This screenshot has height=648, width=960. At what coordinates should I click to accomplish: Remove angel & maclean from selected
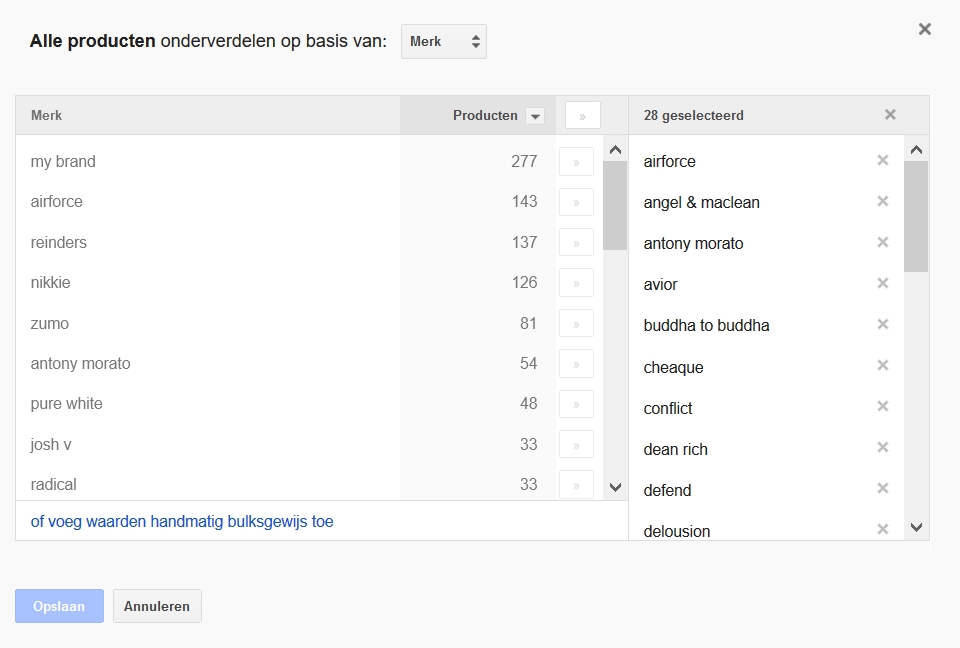[x=882, y=202]
